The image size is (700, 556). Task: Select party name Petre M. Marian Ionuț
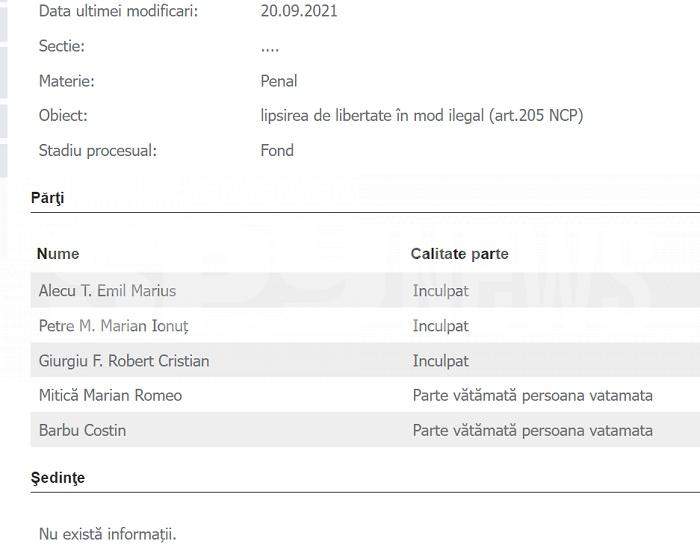pyautogui.click(x=113, y=326)
